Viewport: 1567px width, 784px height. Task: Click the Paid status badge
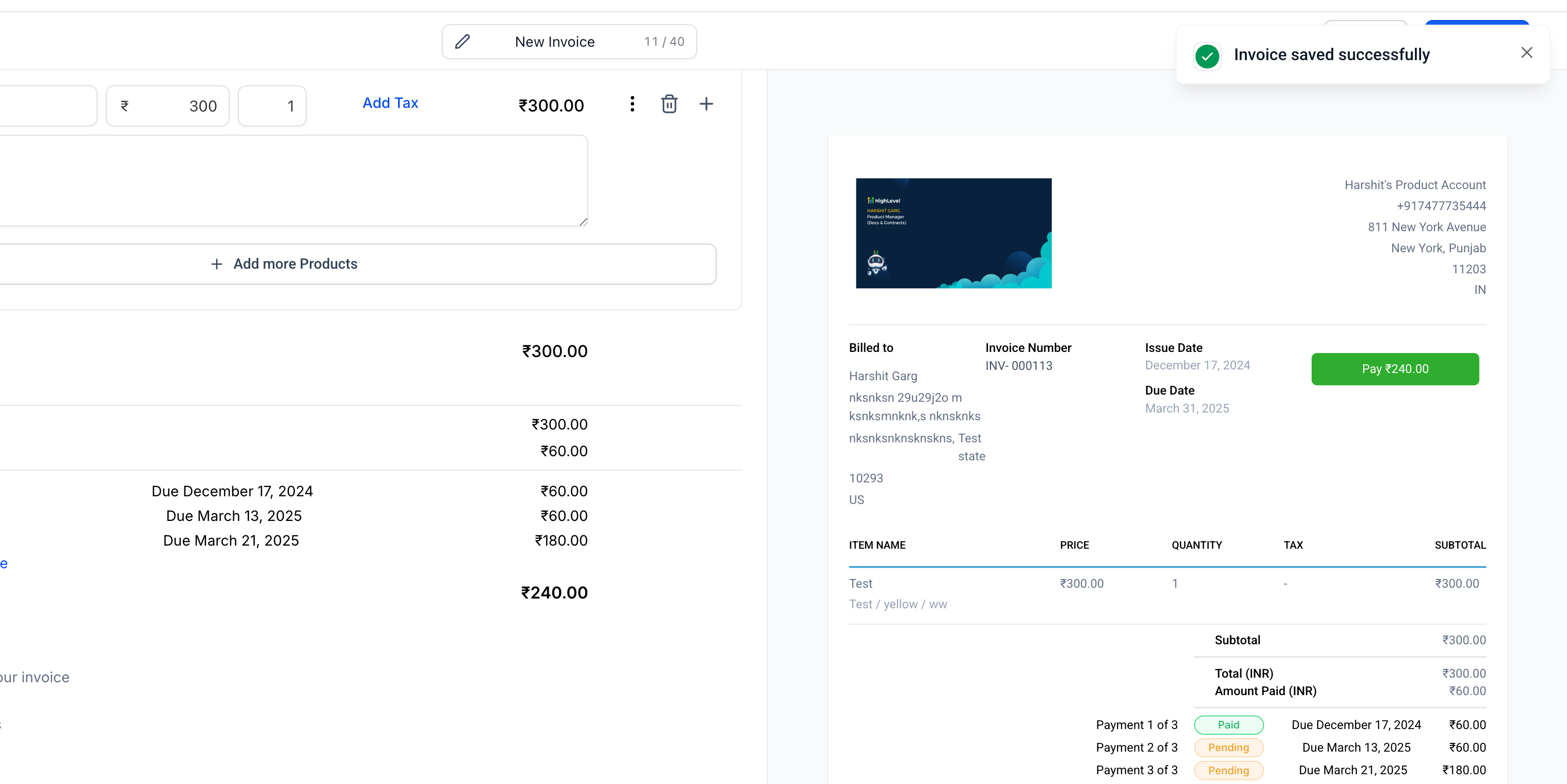[x=1228, y=724]
